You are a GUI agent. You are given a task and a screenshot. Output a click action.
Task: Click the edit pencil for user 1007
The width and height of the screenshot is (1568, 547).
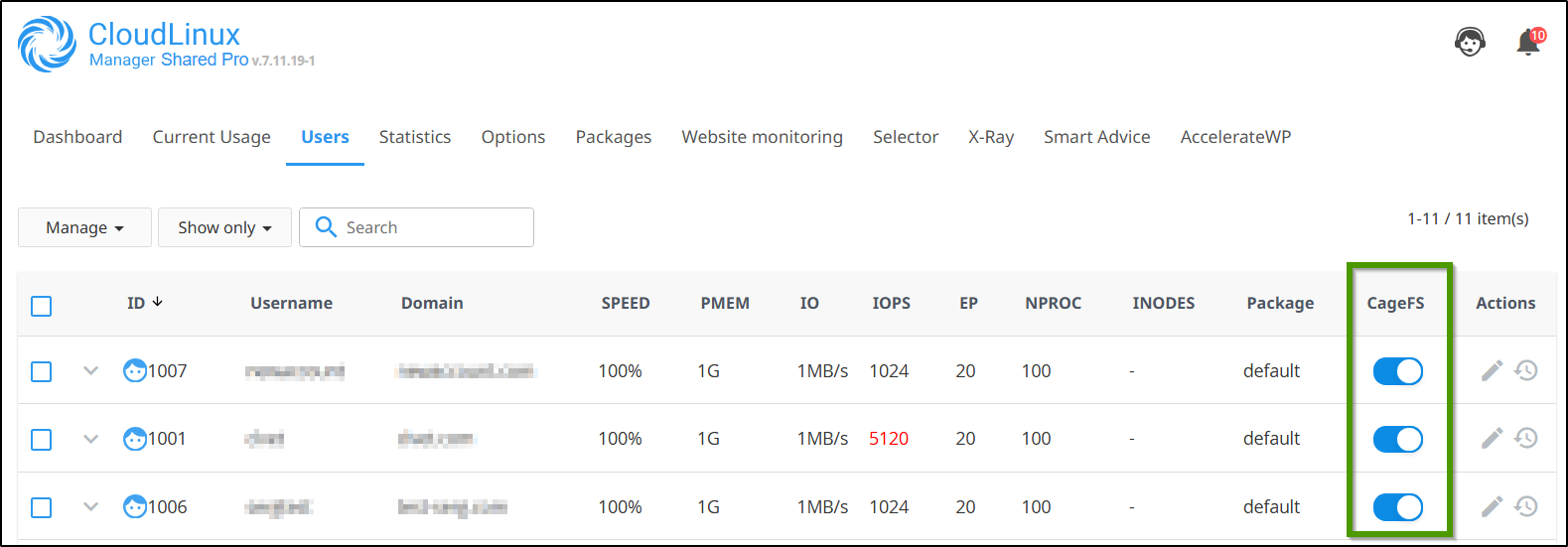tap(1492, 370)
